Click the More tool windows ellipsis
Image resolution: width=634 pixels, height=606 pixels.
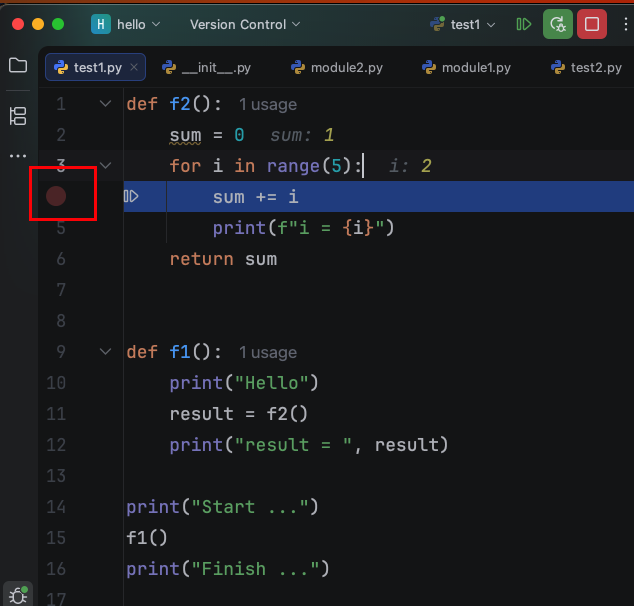pyautogui.click(x=18, y=156)
